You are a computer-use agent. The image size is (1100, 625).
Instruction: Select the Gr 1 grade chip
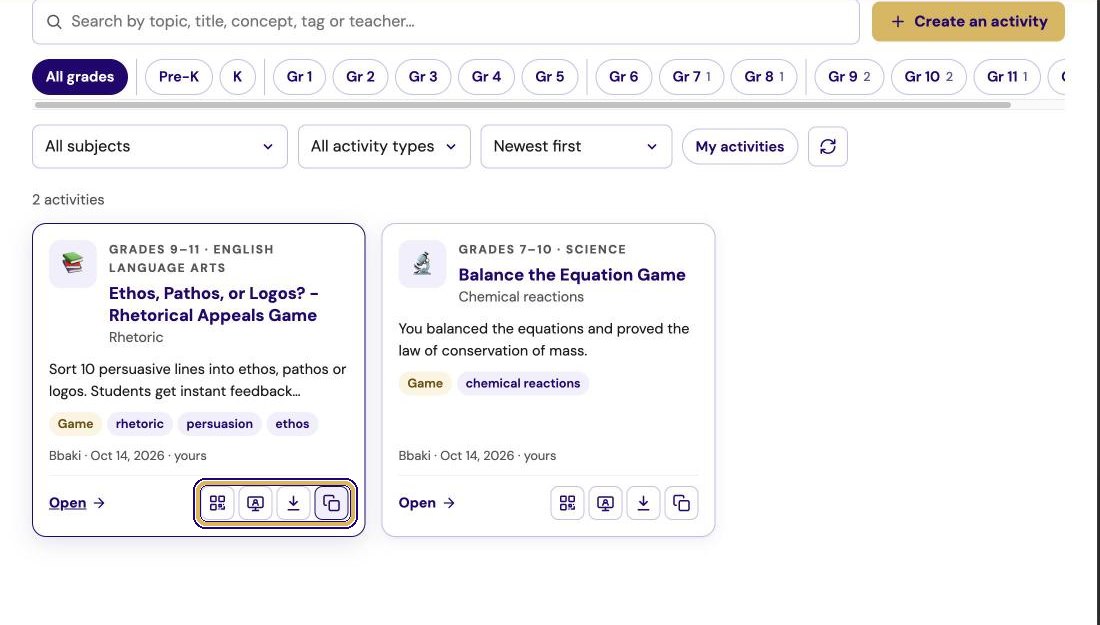pos(300,76)
